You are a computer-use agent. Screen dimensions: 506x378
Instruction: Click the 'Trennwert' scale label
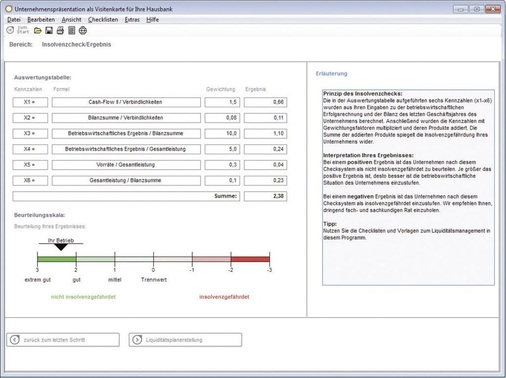(x=154, y=280)
